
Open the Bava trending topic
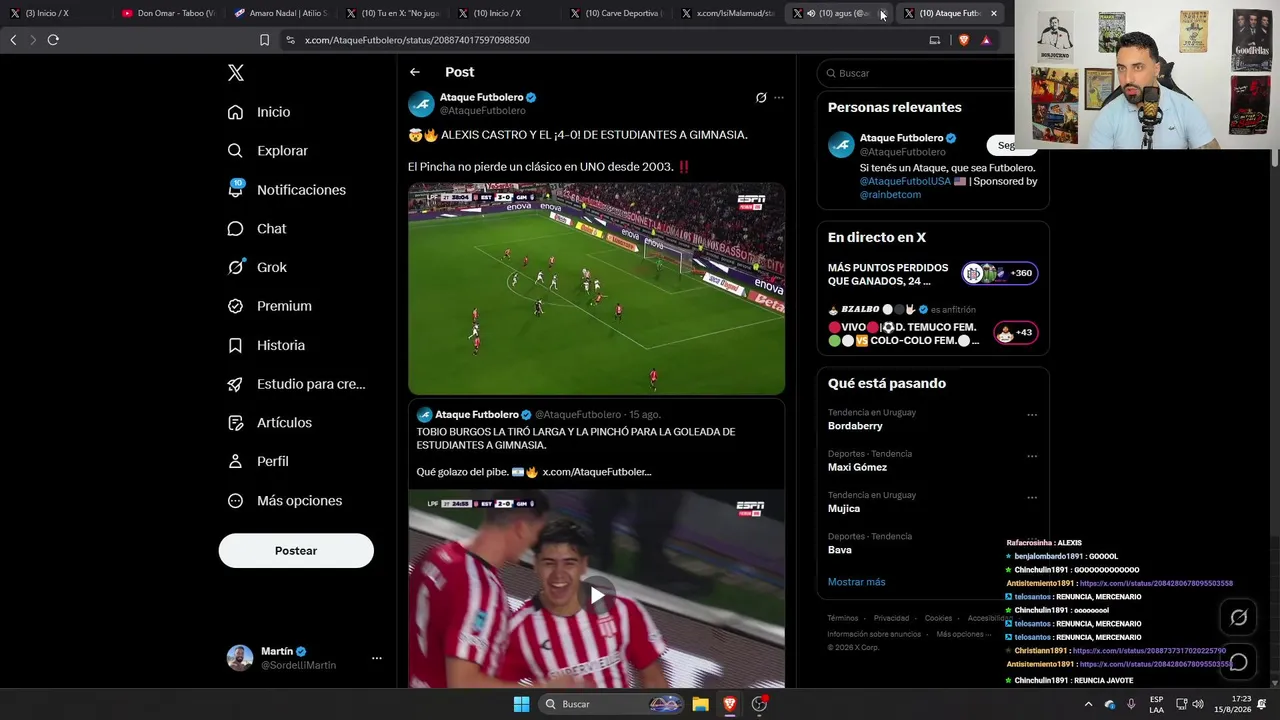click(840, 550)
